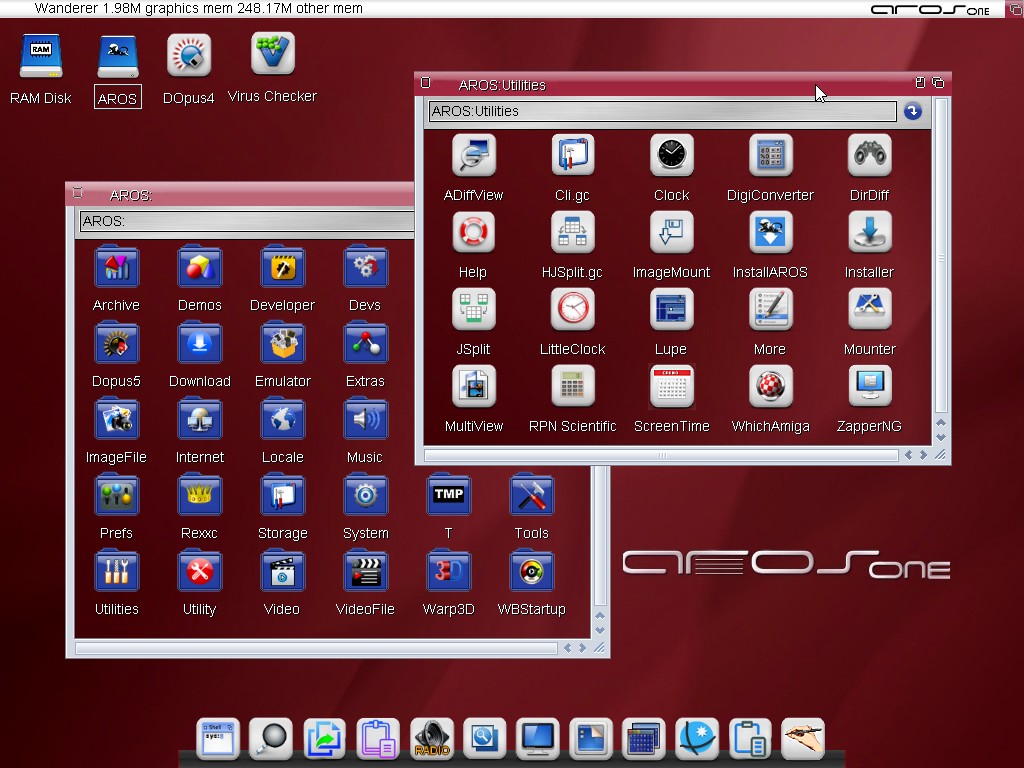
Task: Open the DirDiff binoculars icon
Action: click(x=869, y=156)
